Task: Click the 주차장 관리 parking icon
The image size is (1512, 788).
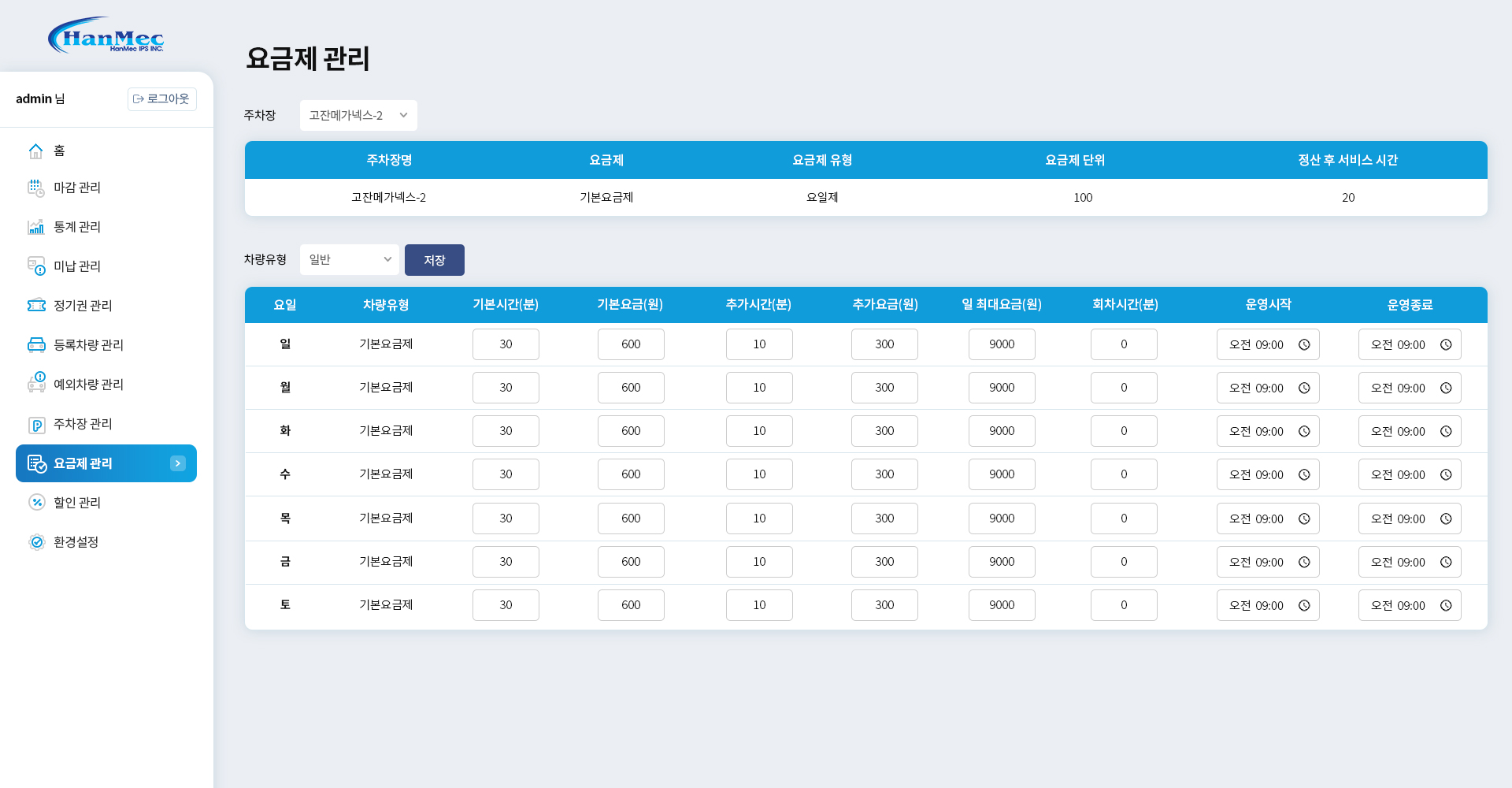Action: click(36, 426)
